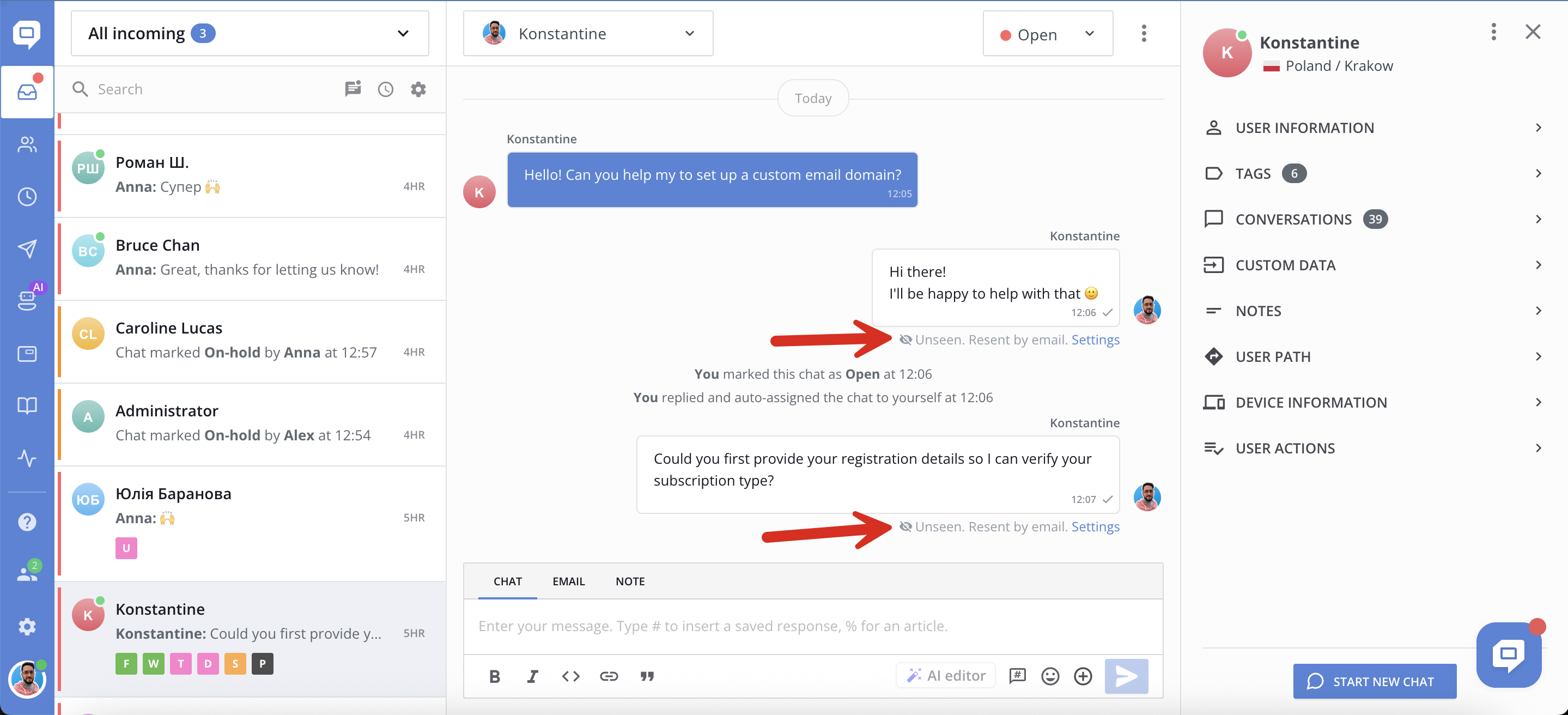The height and width of the screenshot is (715, 1568).
Task: Send the message with the arrow button
Action: coord(1127,676)
